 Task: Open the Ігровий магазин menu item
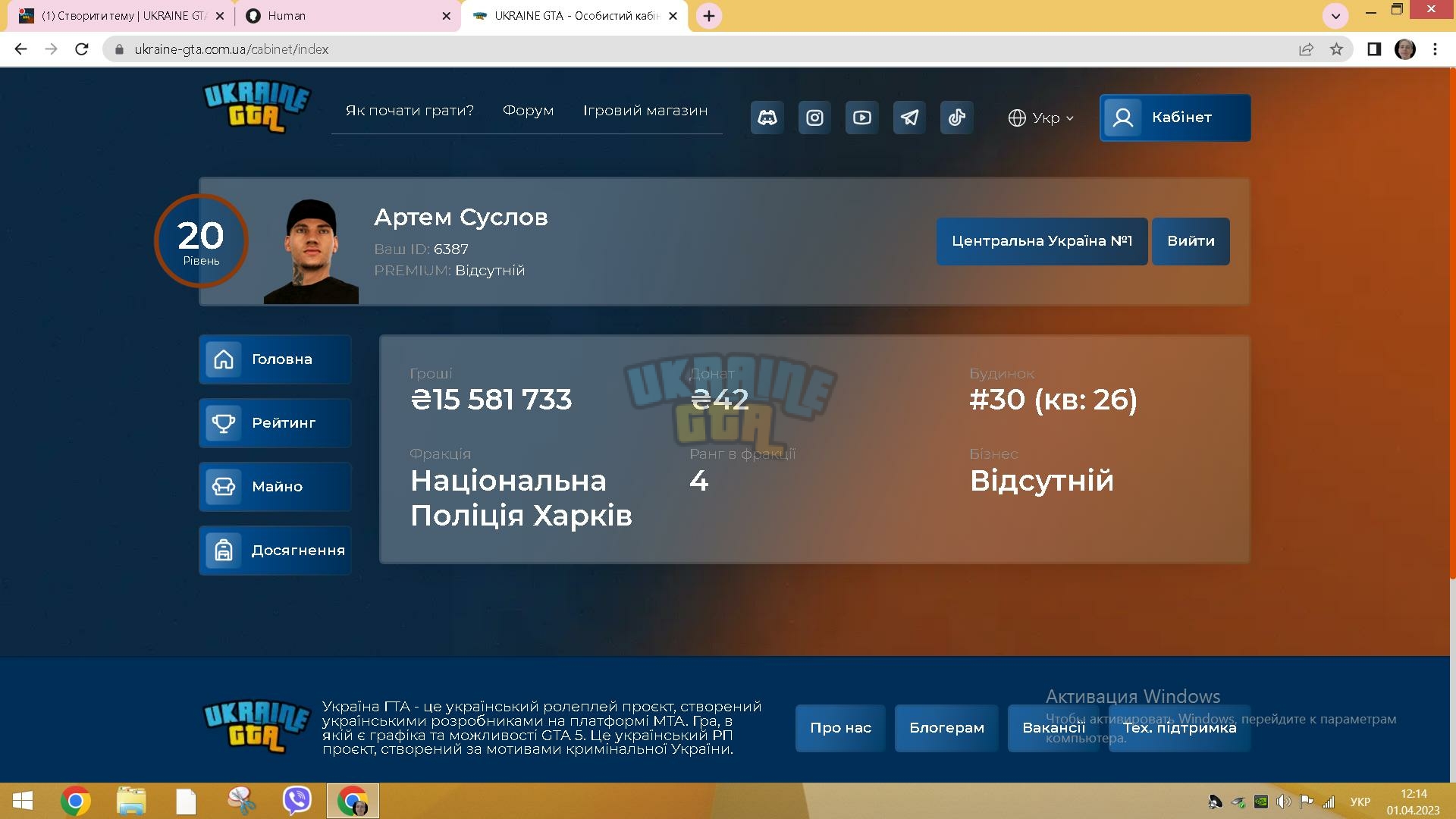[645, 111]
